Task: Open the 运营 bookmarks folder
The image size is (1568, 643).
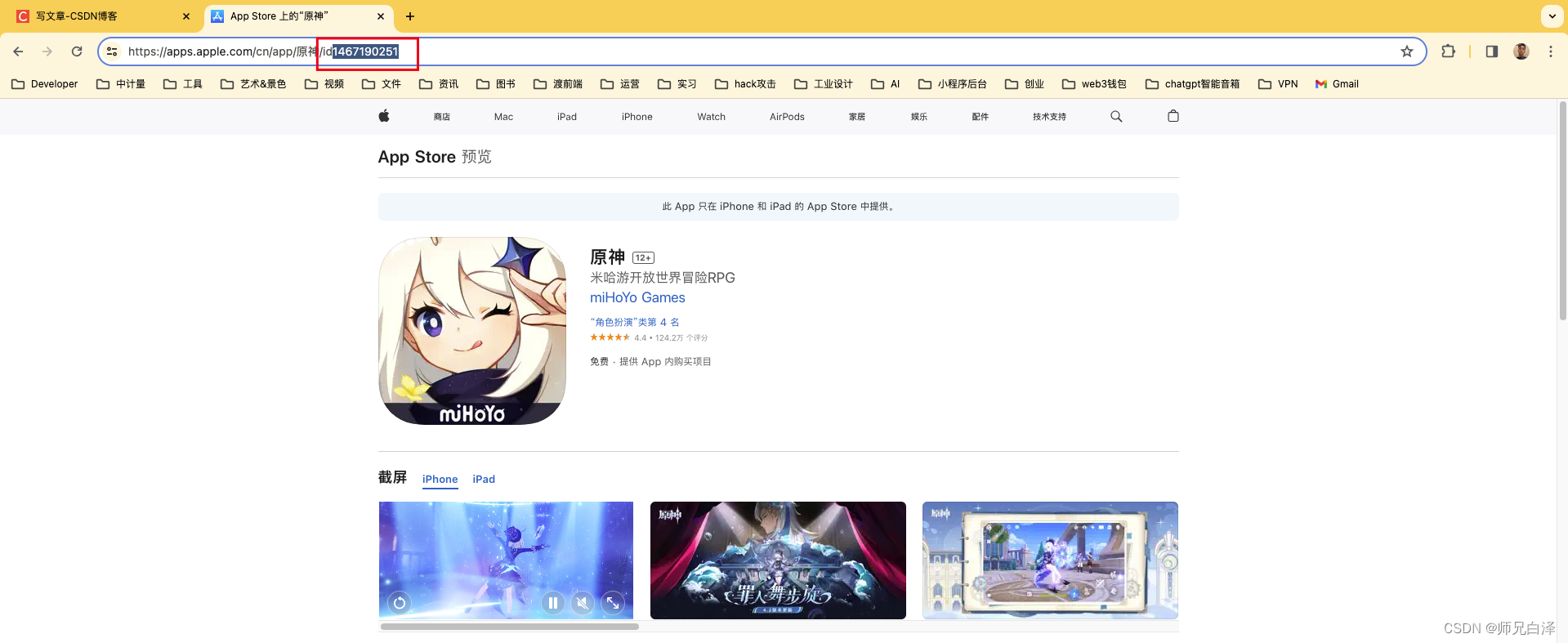Action: 620,84
